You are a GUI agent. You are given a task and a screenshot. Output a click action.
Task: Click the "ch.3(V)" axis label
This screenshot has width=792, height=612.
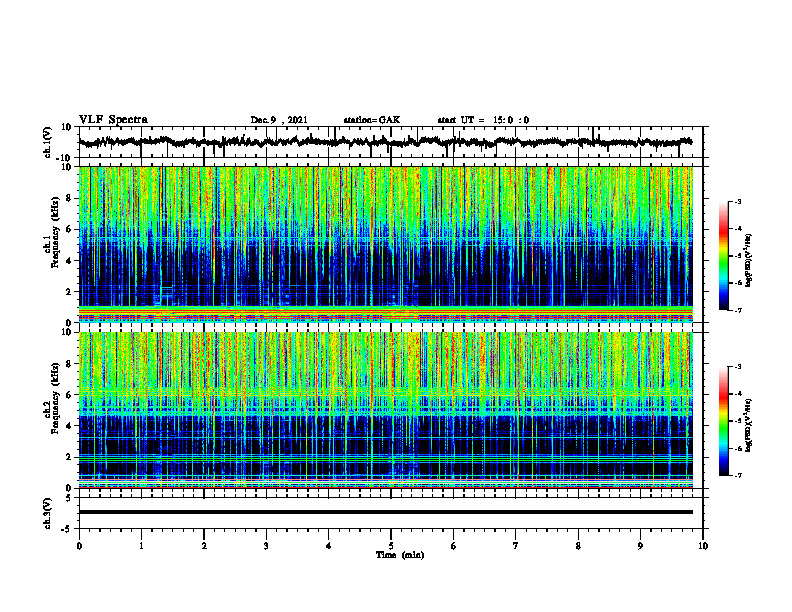[48, 513]
